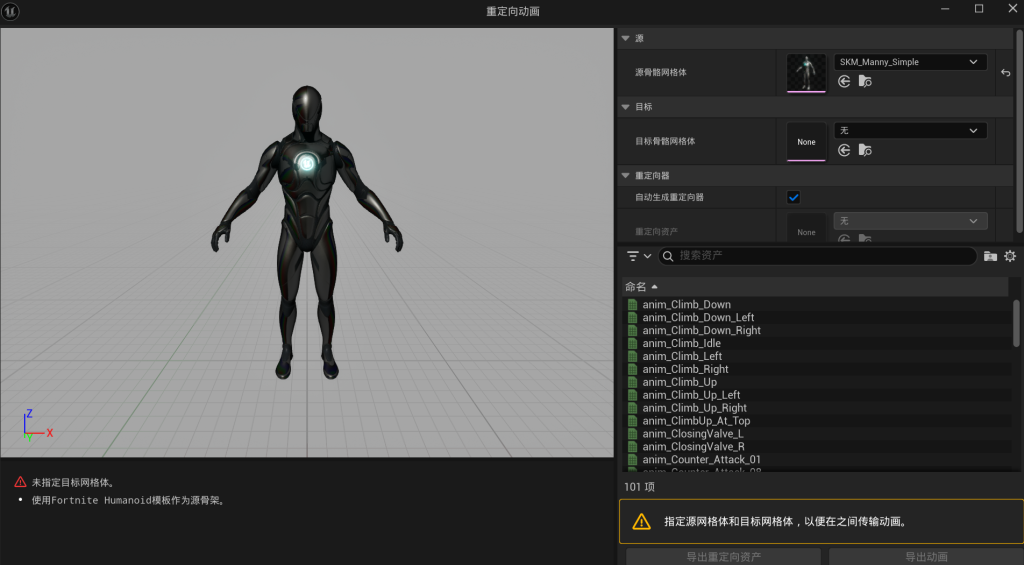Click target mesh None thumbnail

point(806,142)
